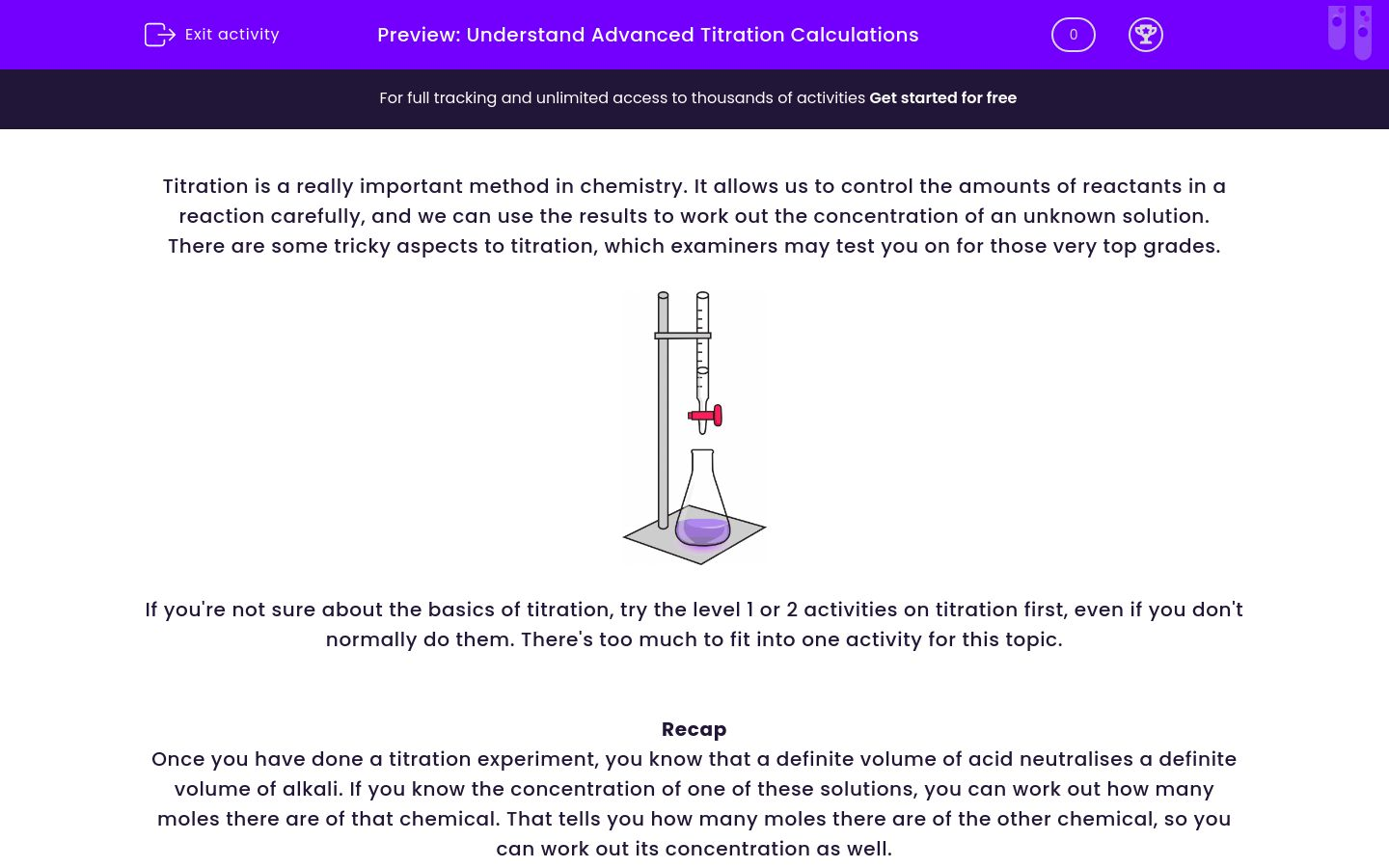The image size is (1389, 868).
Task: Expand the free-access banner bar
Action: [x=694, y=98]
